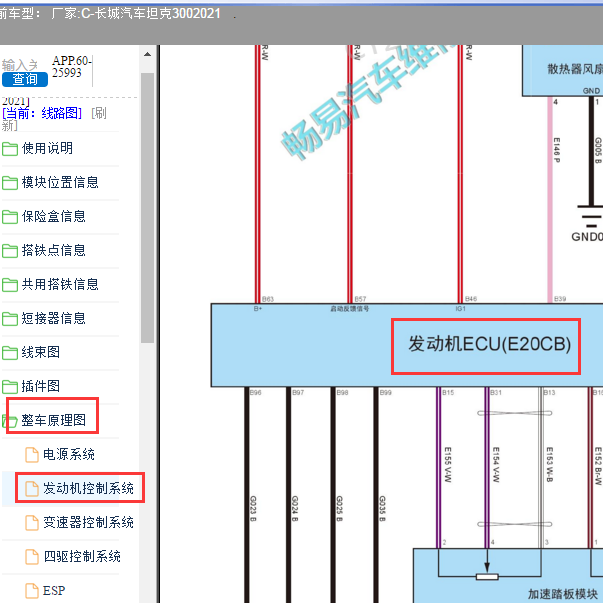Select 共用搭铁信息 in the tree
Image resolution: width=603 pixels, height=603 pixels.
(x=60, y=284)
